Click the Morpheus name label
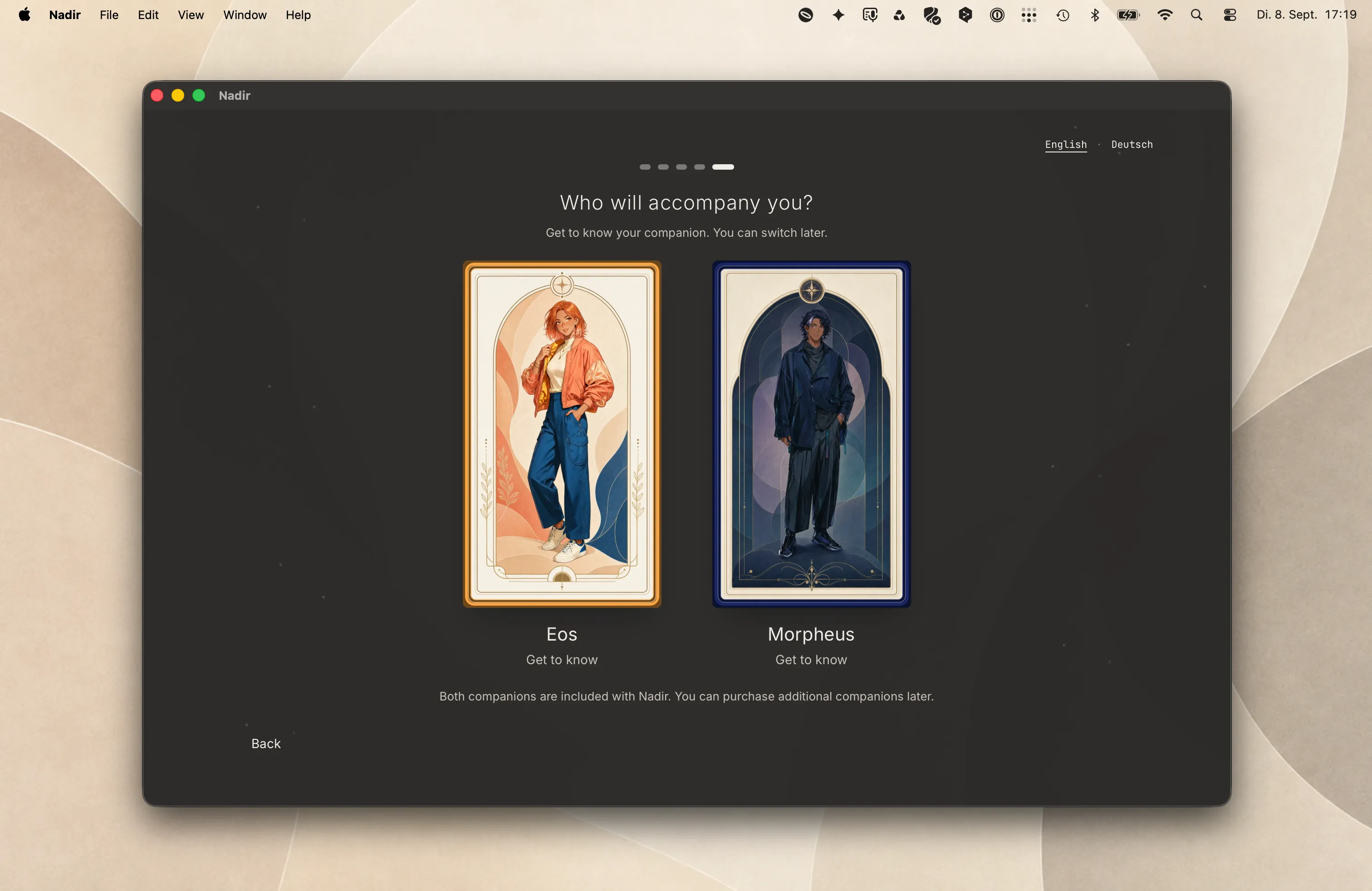 coord(811,634)
